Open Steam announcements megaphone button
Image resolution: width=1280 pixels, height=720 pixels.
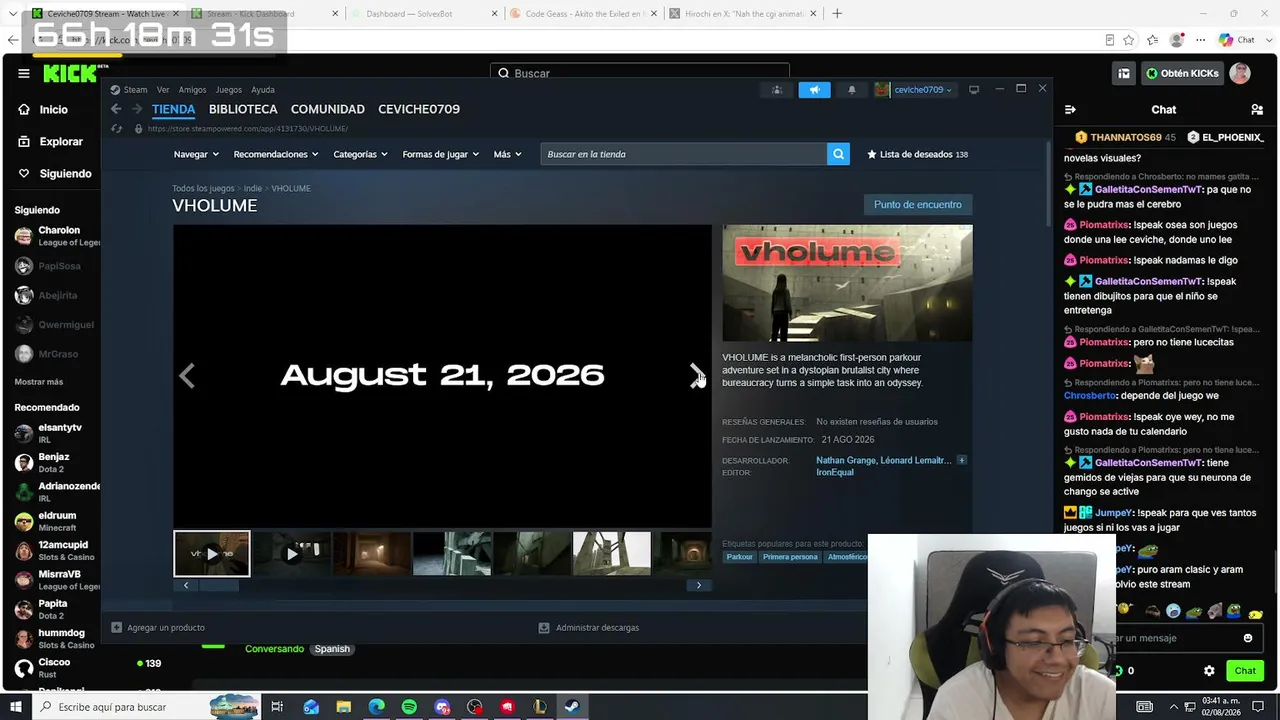click(x=814, y=90)
